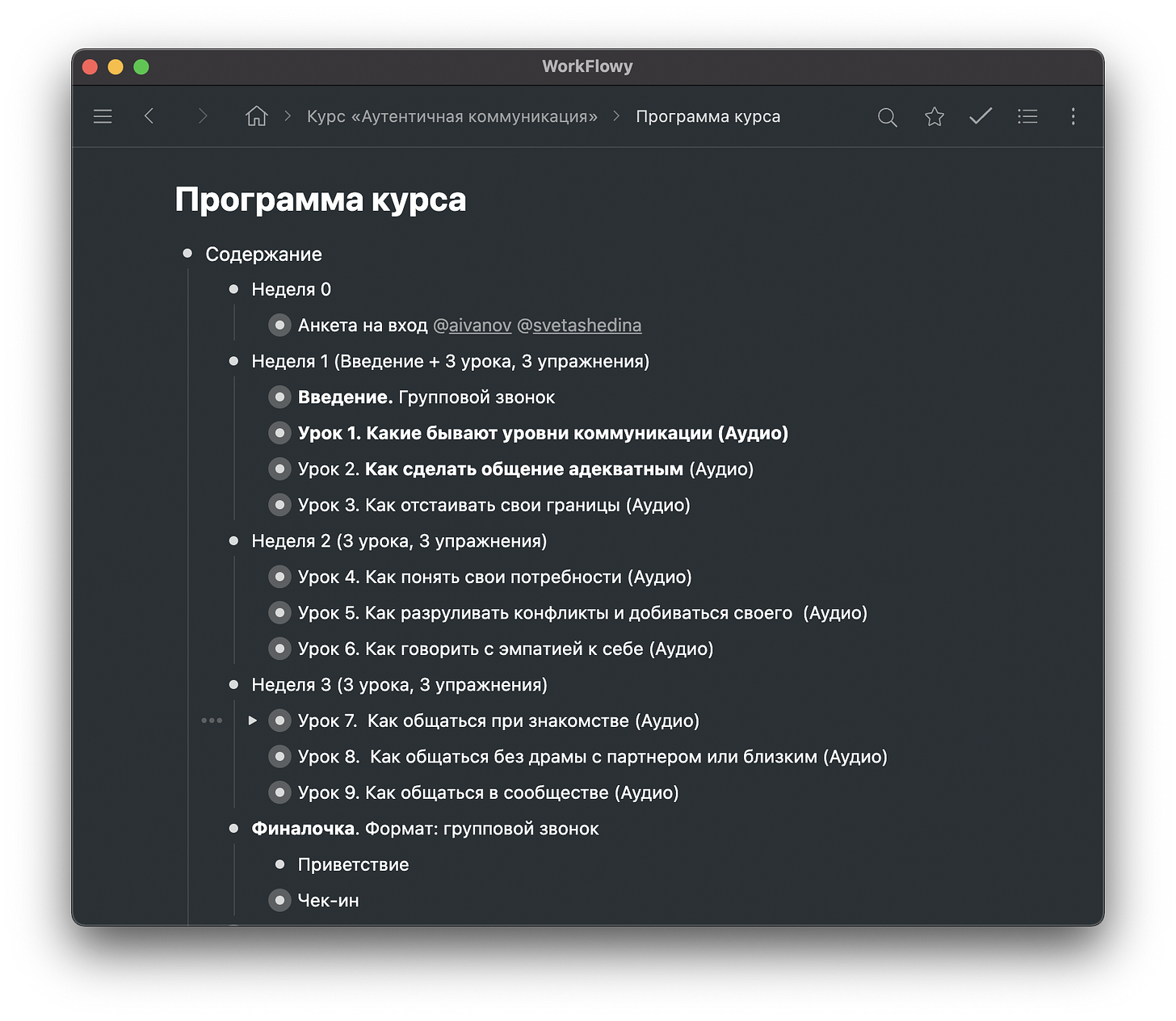Click bullet of Урок 7

(279, 721)
